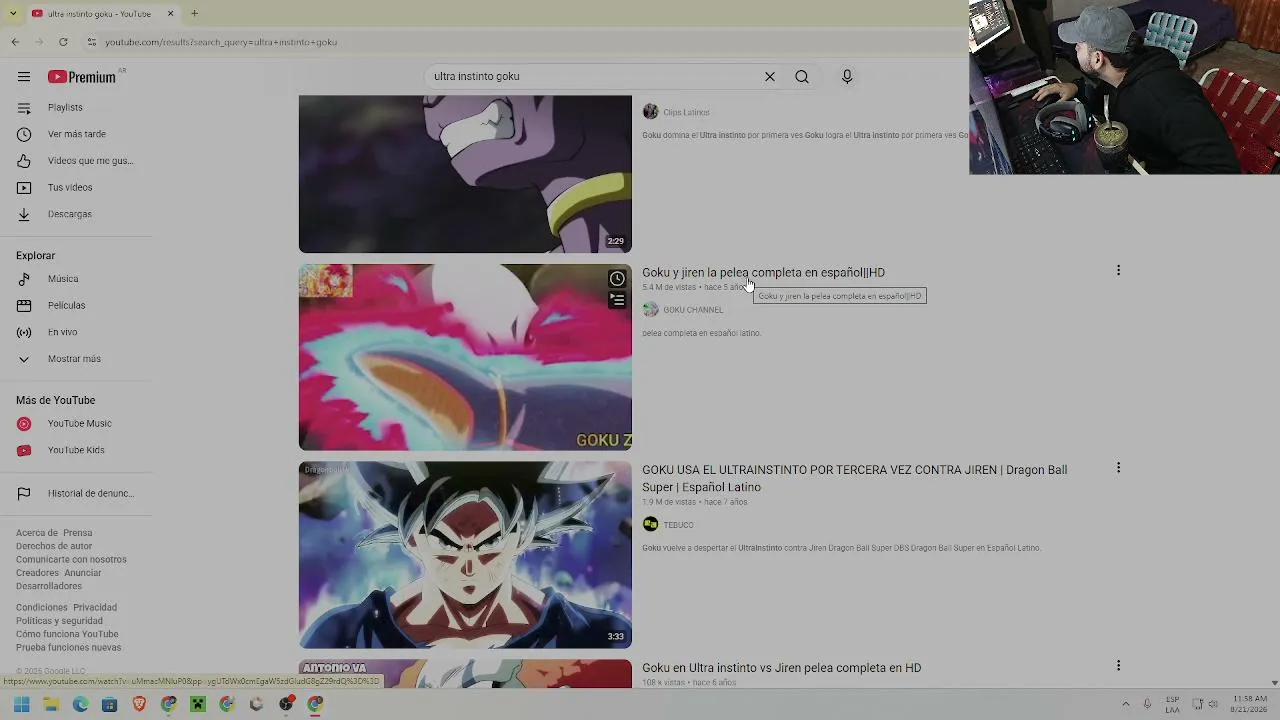The width and height of the screenshot is (1280, 720).
Task: Open more options for GOKU USA EL ULTRAINSTINTO video
Action: [x=1118, y=467]
